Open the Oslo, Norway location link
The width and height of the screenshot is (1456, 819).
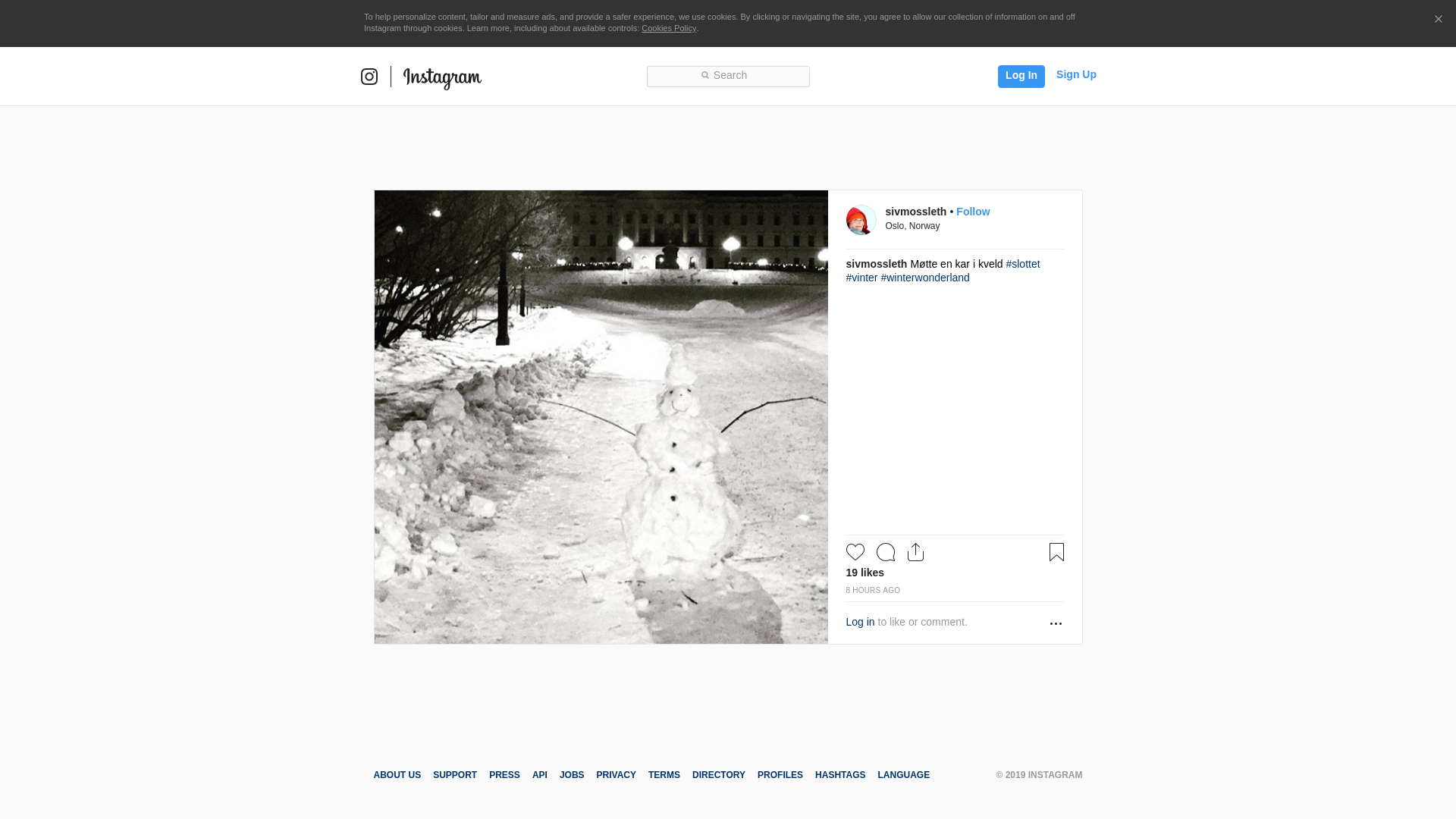[912, 226]
